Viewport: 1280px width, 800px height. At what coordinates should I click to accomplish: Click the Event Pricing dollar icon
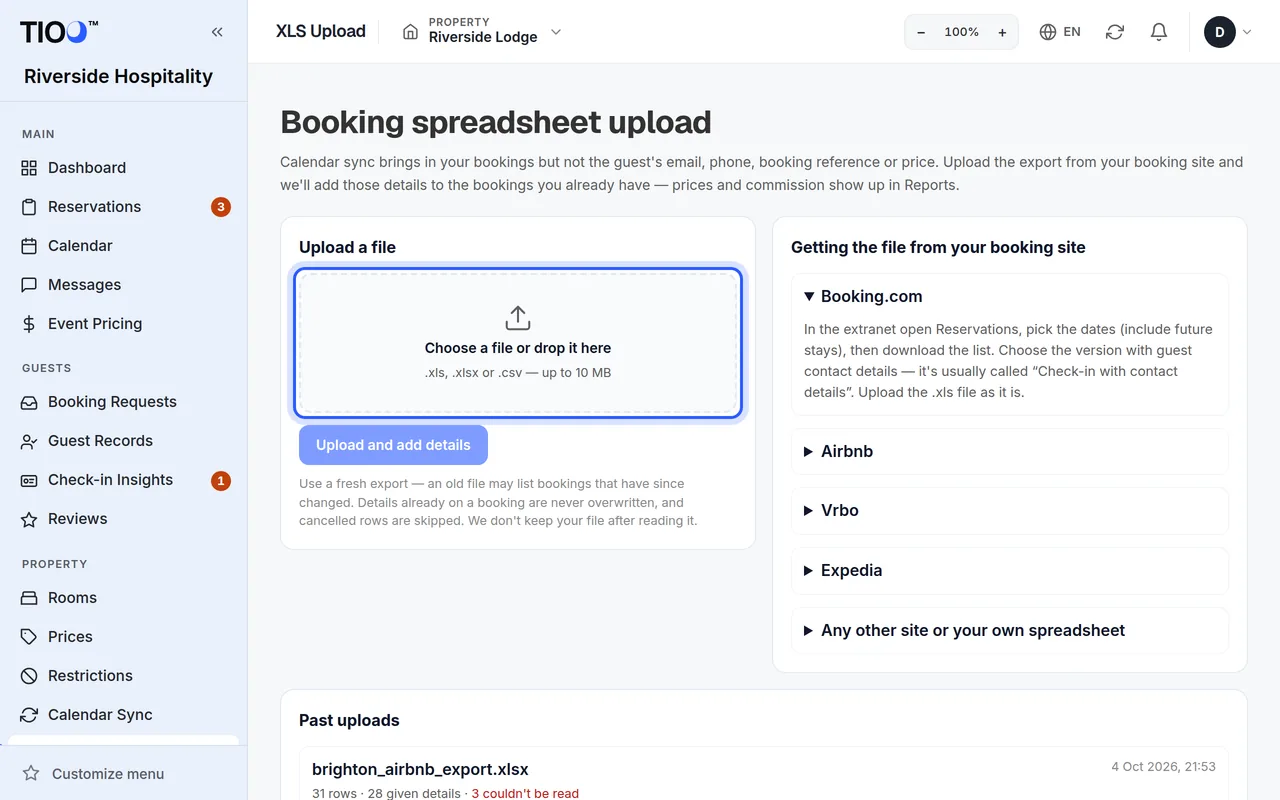pyautogui.click(x=29, y=324)
